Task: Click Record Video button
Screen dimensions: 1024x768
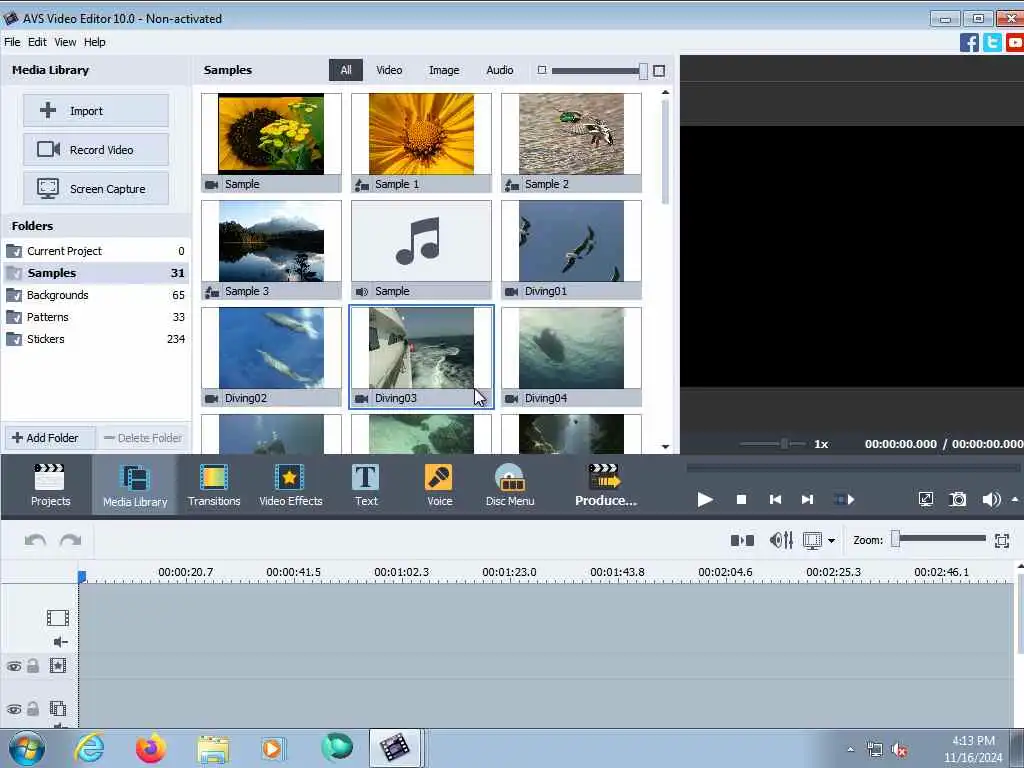Action: [96, 150]
